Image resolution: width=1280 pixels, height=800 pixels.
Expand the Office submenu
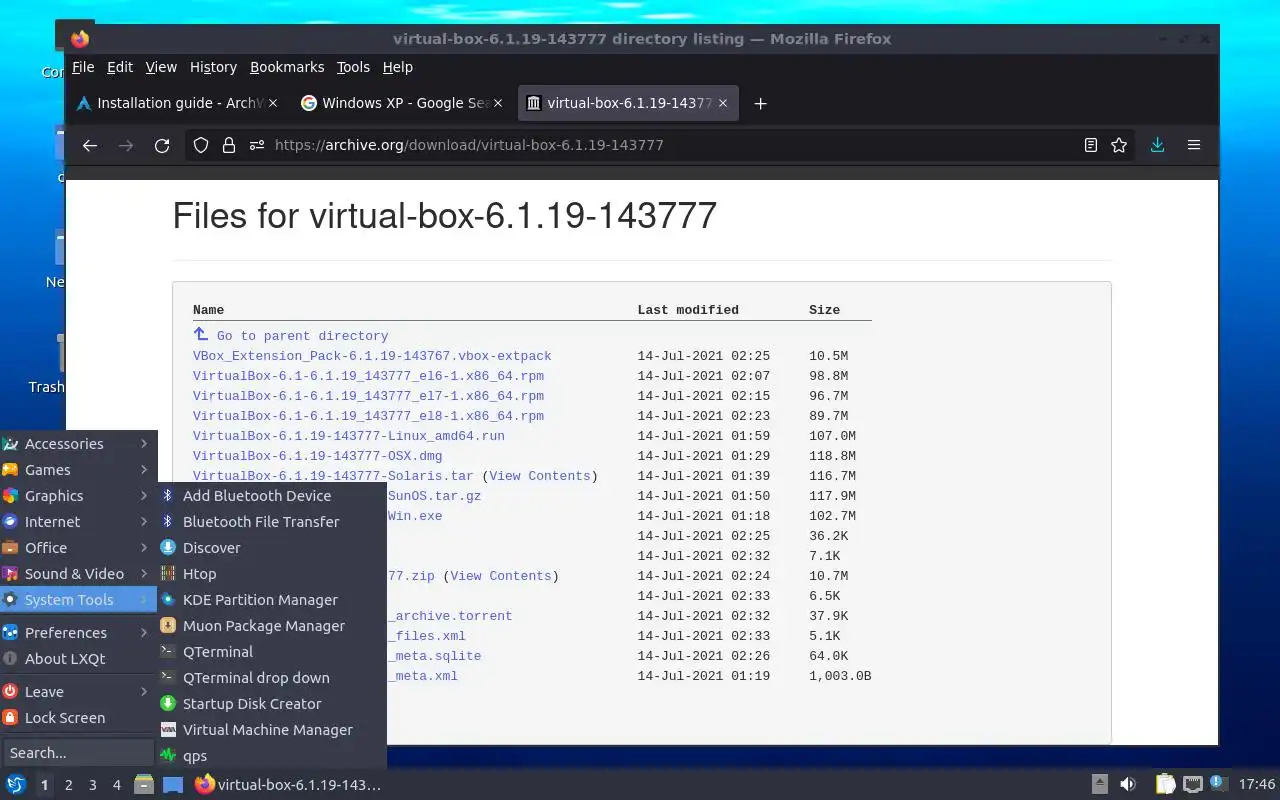point(78,548)
